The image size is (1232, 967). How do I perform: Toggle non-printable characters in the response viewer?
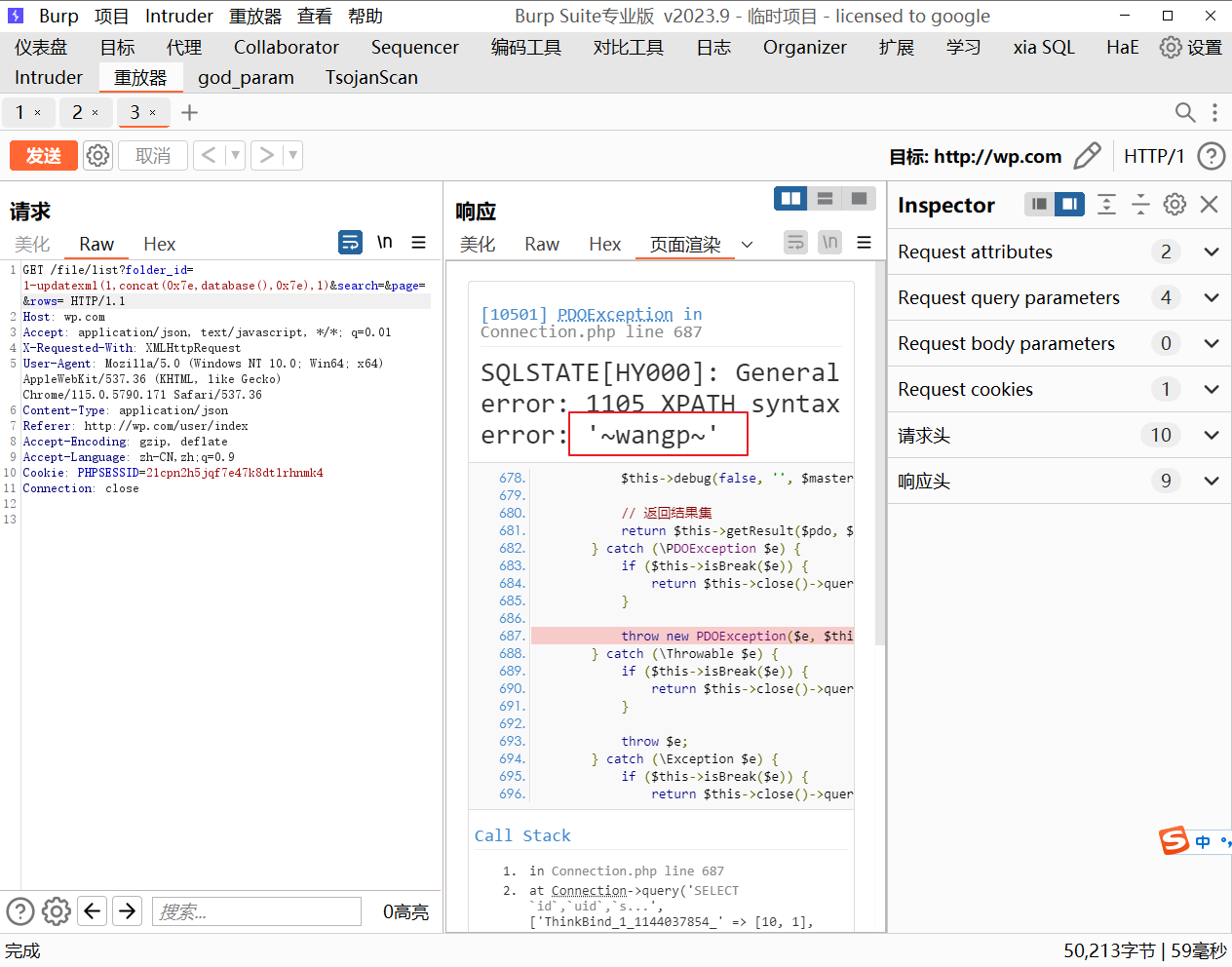point(829,242)
